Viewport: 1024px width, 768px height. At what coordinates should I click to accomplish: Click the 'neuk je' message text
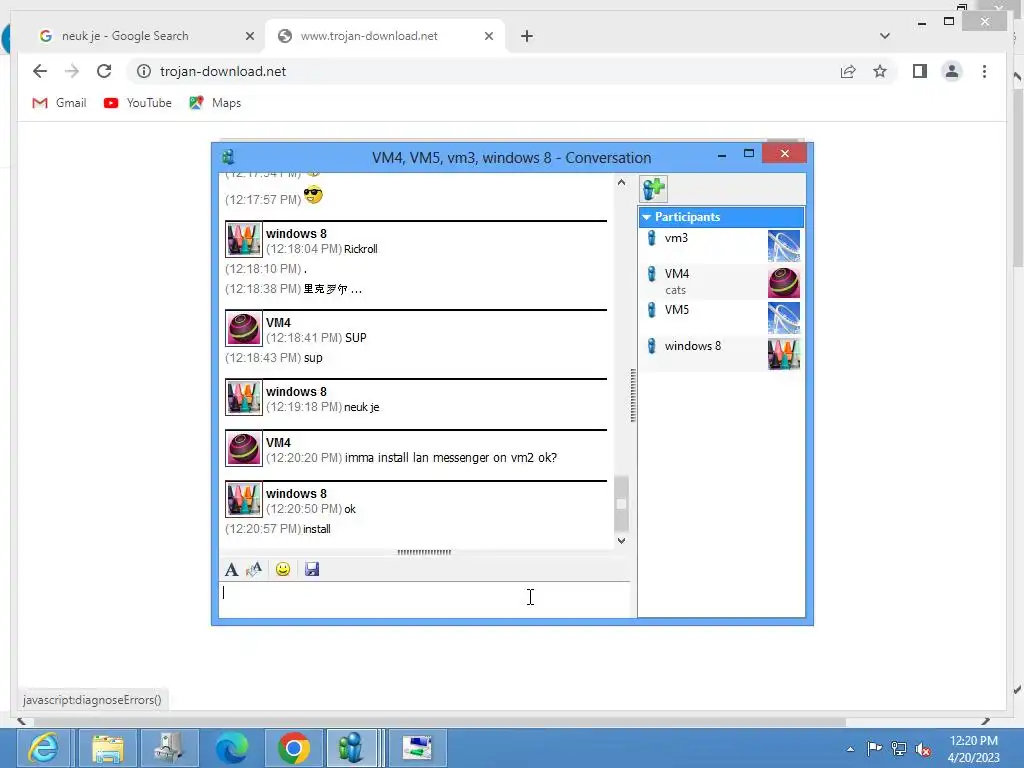pyautogui.click(x=362, y=407)
